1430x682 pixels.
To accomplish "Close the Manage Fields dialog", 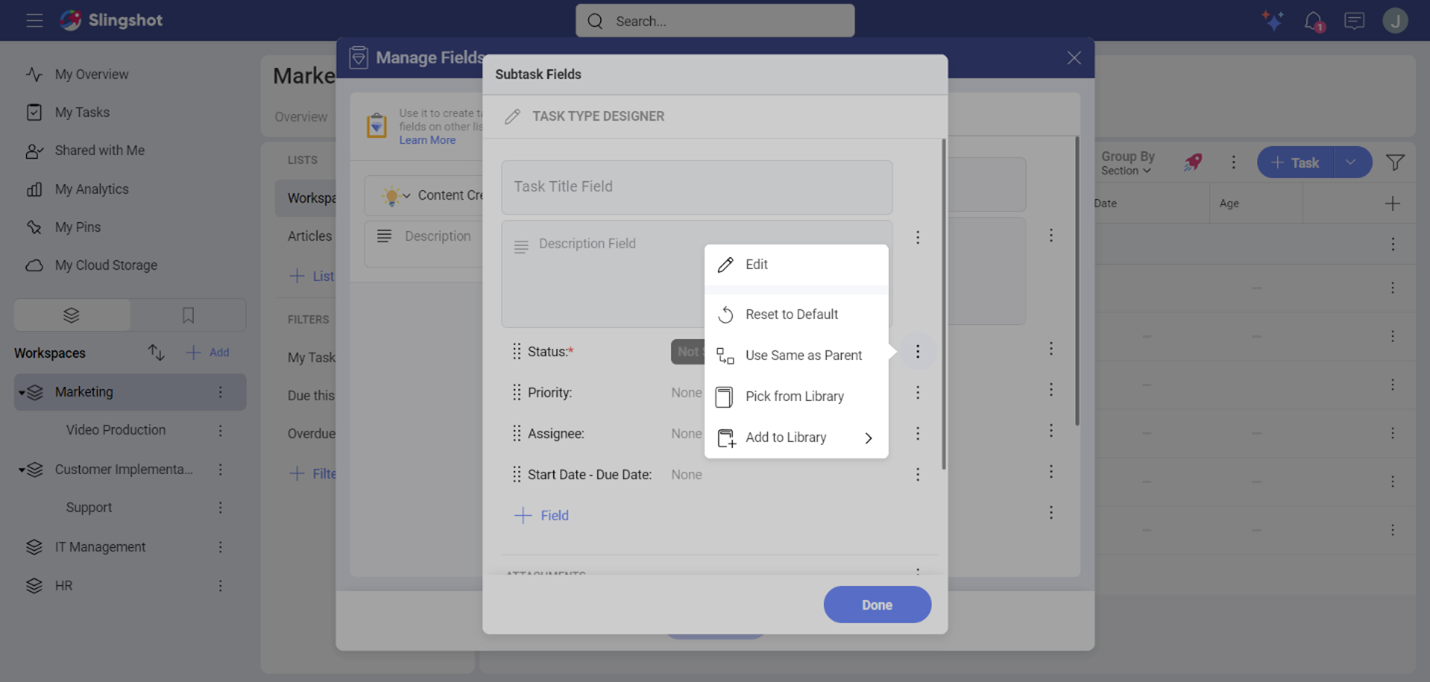I will (x=1074, y=58).
